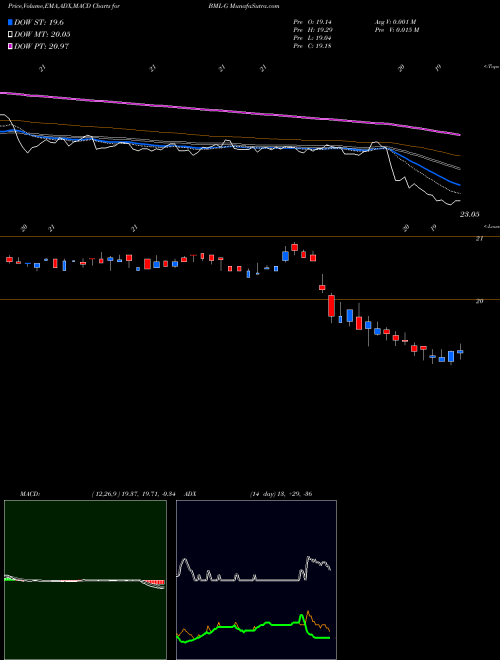Click the 21 price axis label
The height and width of the screenshot is (660, 500).
[479, 239]
